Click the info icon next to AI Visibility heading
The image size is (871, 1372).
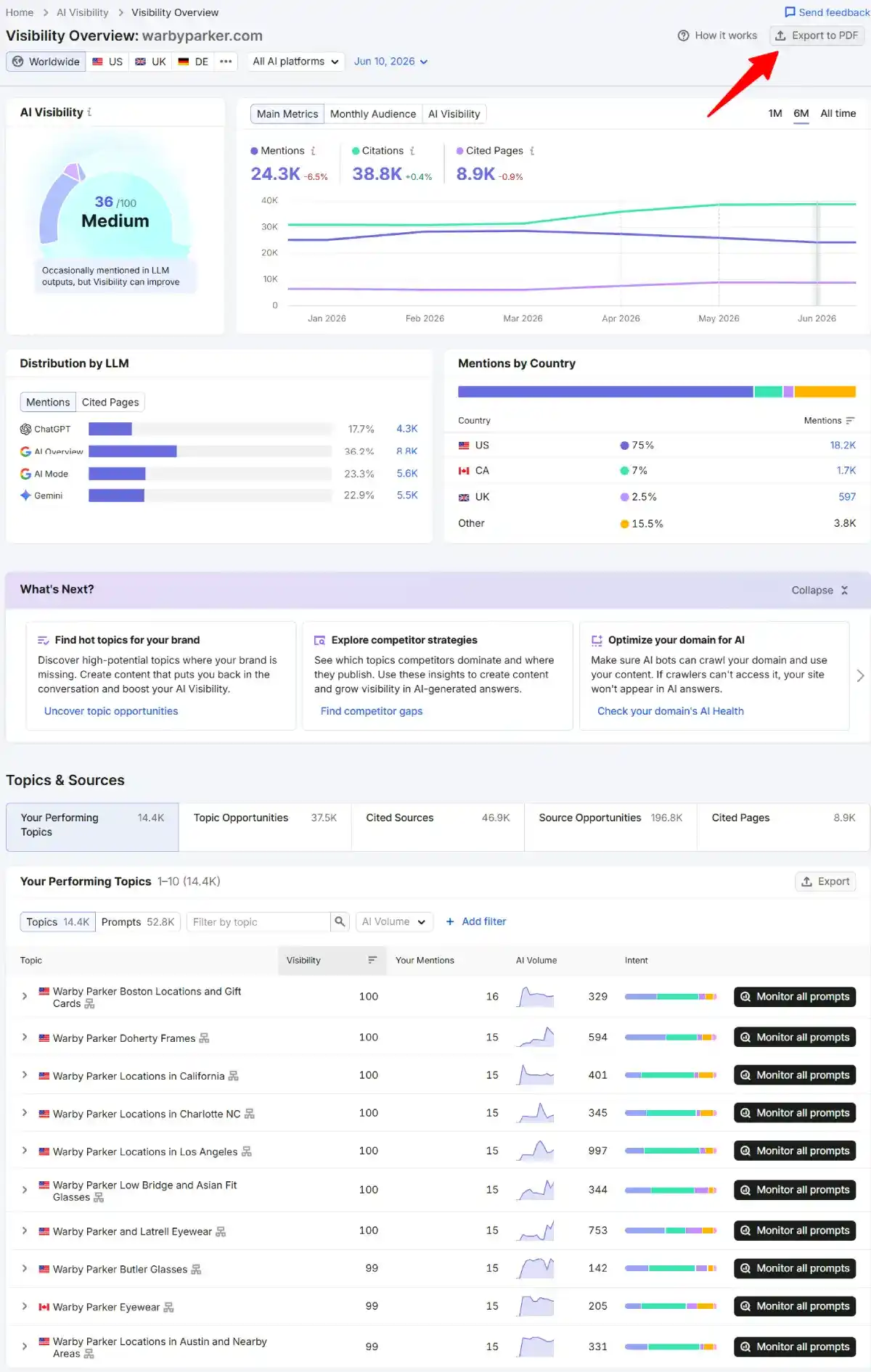tap(89, 112)
